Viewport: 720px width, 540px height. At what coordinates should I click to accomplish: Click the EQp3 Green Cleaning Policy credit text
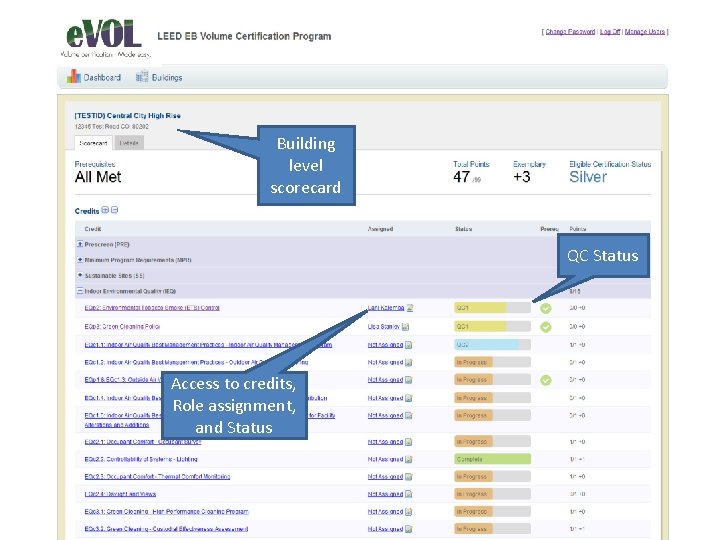coord(122,326)
